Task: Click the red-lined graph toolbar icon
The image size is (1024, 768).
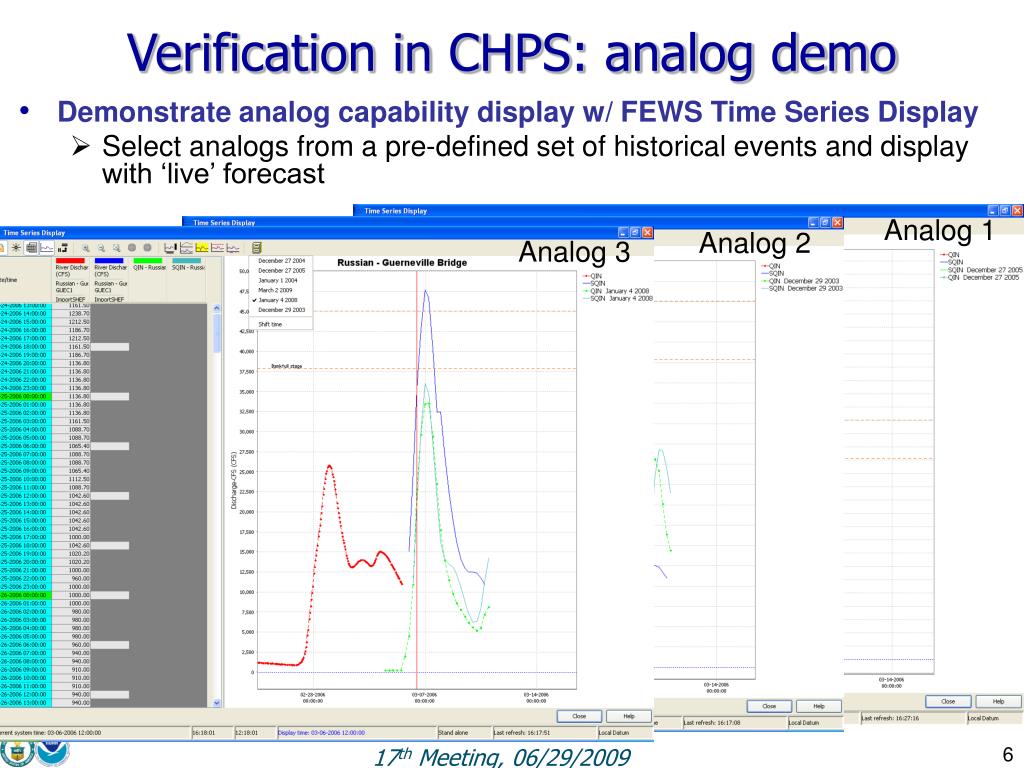Action: [217, 248]
